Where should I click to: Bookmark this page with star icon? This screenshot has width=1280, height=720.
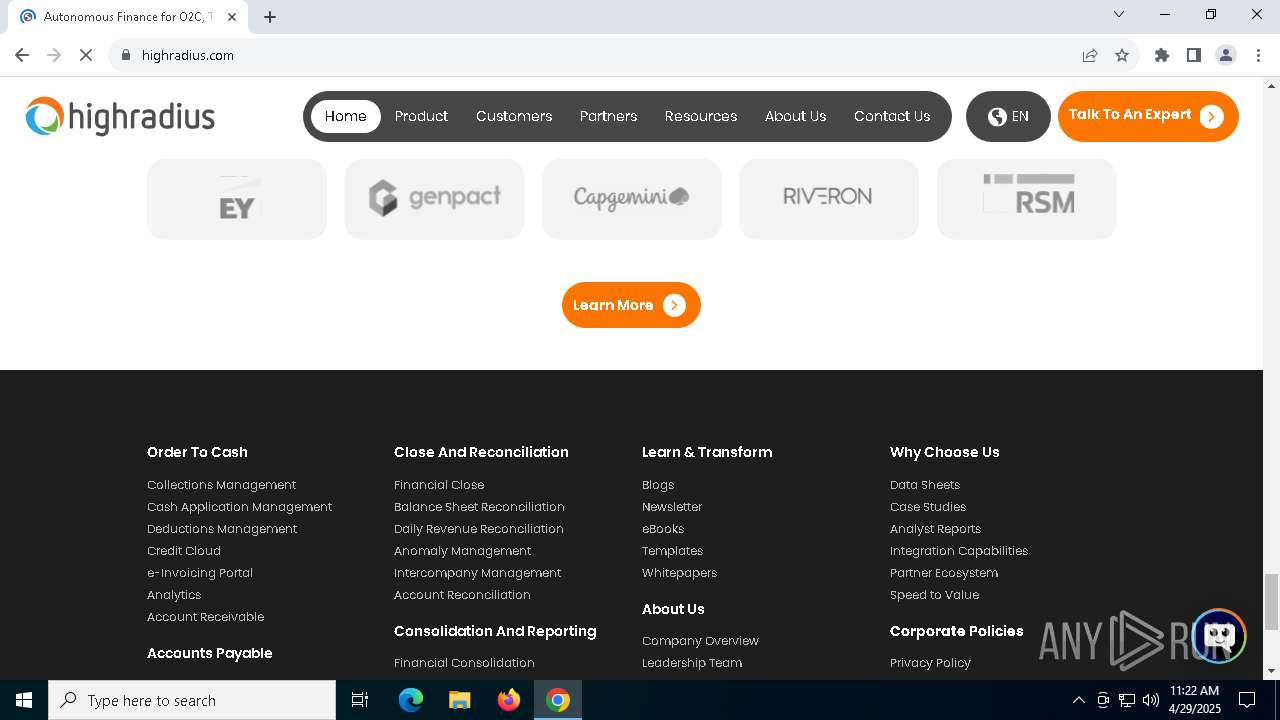coord(1122,55)
